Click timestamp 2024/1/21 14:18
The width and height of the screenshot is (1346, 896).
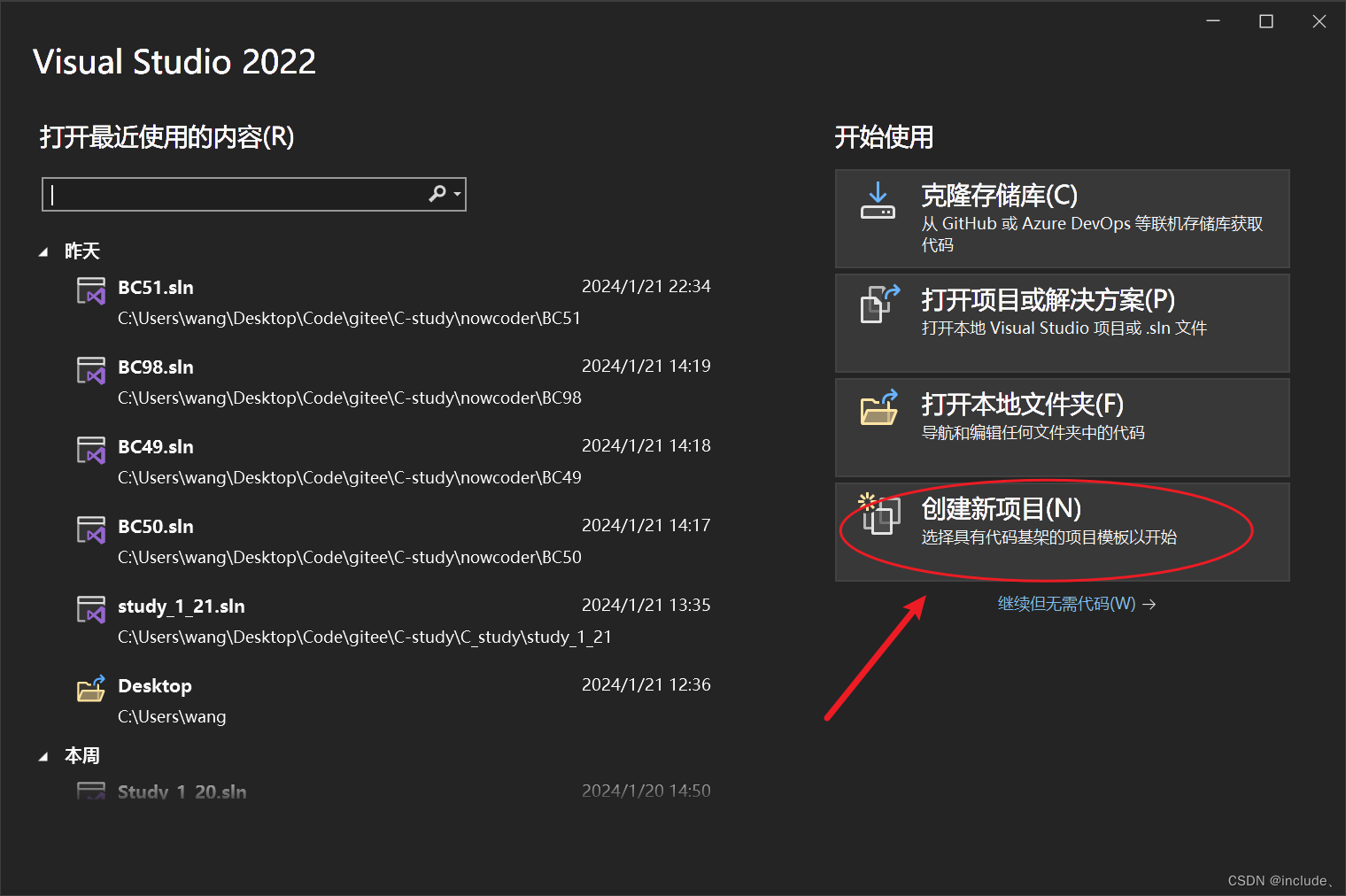click(646, 445)
